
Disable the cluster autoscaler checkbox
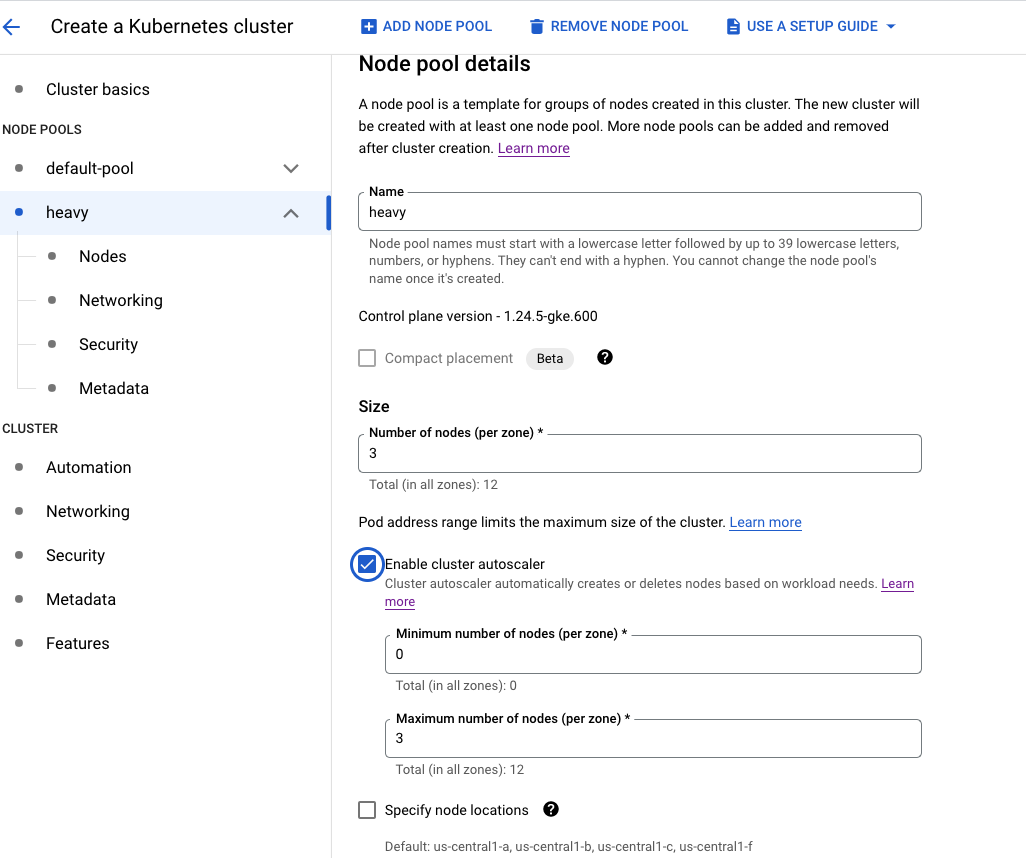point(367,565)
